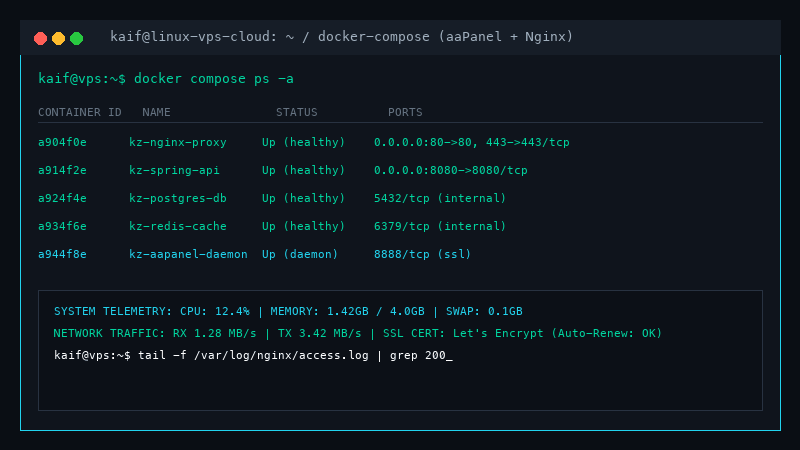
Task: Click 'Up (healthy)' status of kz-redis-cache
Action: [304, 226]
